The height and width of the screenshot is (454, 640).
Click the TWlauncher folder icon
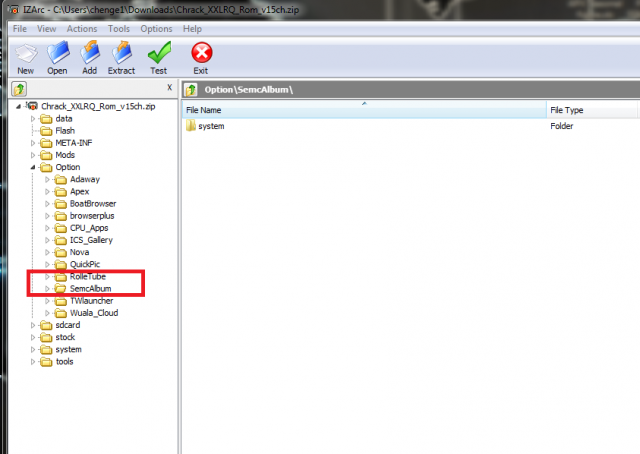pos(60,301)
